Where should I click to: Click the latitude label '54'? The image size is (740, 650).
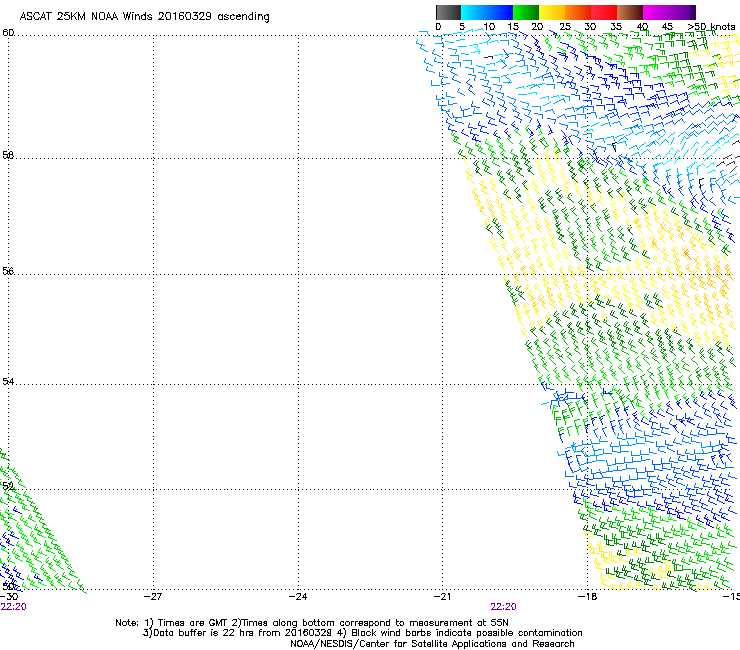pos(8,381)
